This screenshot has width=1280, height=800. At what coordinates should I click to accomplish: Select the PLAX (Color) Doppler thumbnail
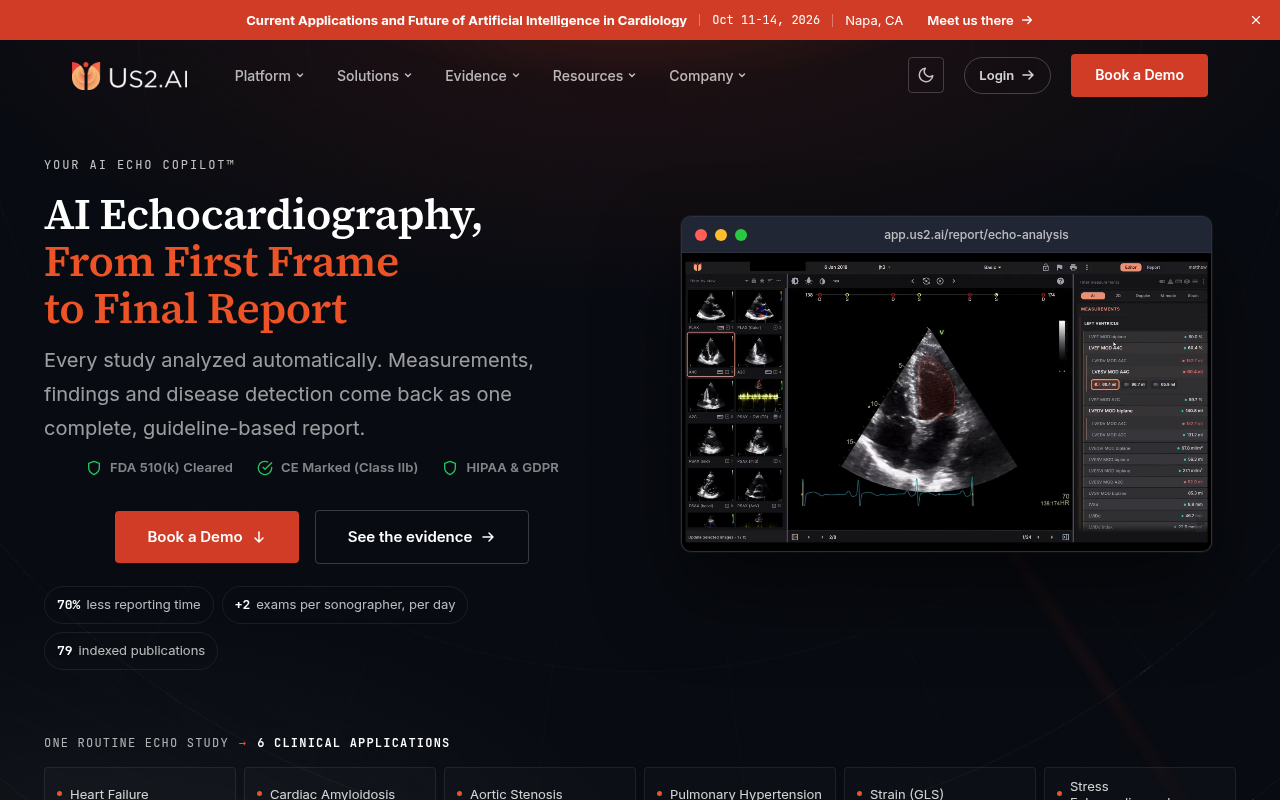coord(759,310)
